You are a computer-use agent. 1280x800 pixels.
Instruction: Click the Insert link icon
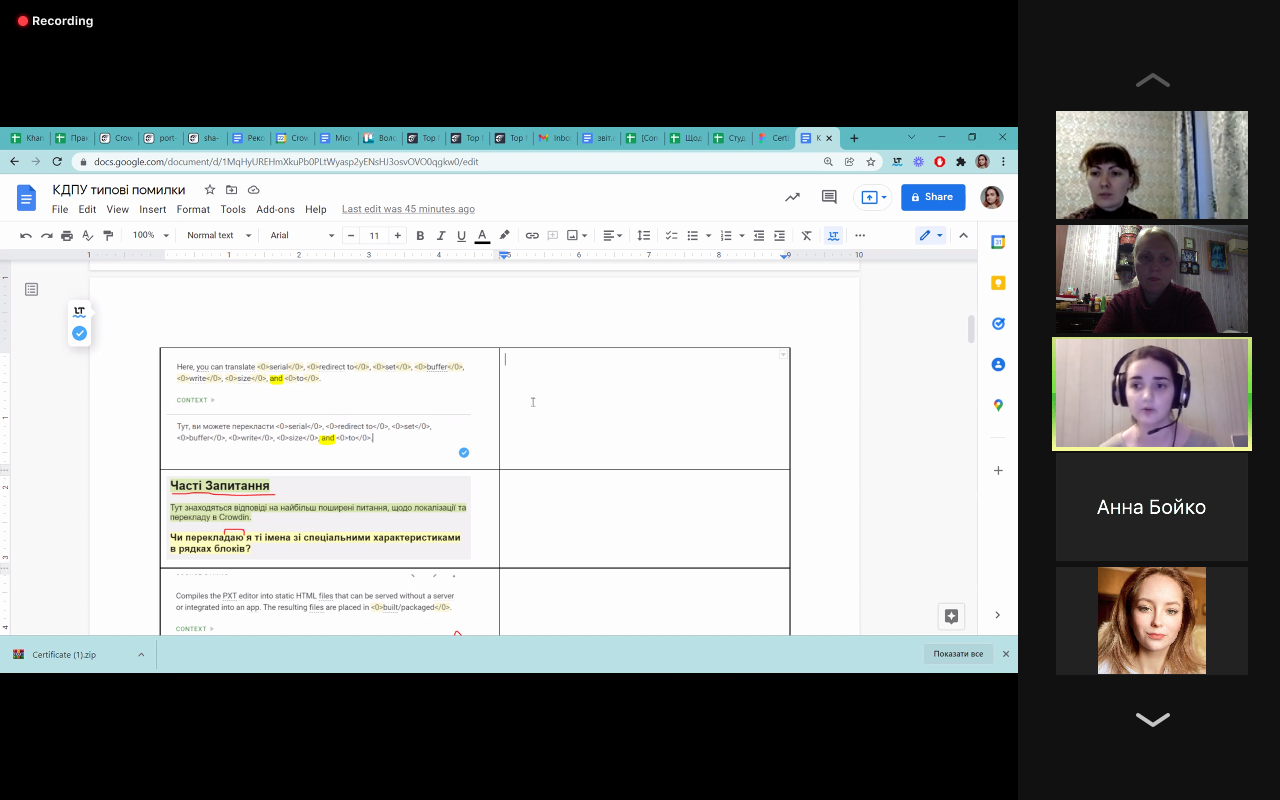pos(532,236)
